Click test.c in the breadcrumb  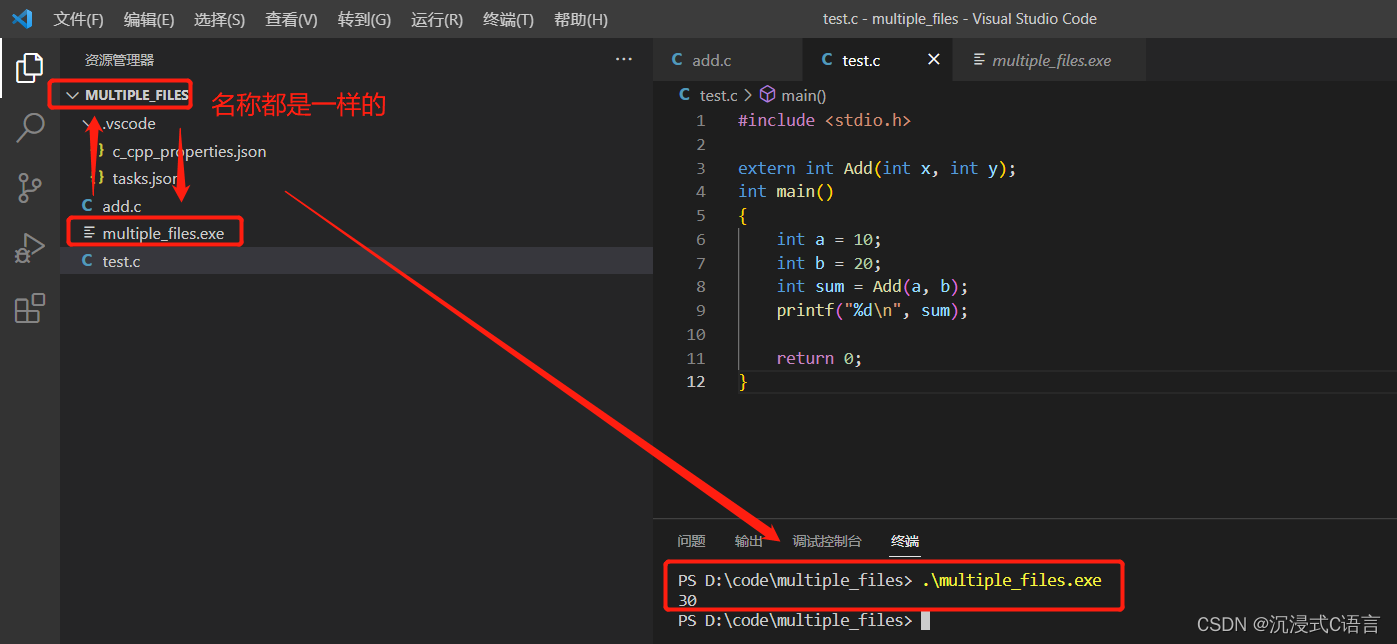point(718,95)
